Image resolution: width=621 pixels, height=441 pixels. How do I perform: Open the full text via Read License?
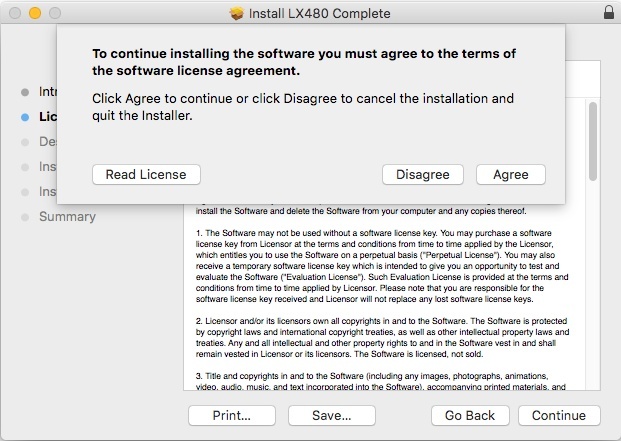pos(146,174)
